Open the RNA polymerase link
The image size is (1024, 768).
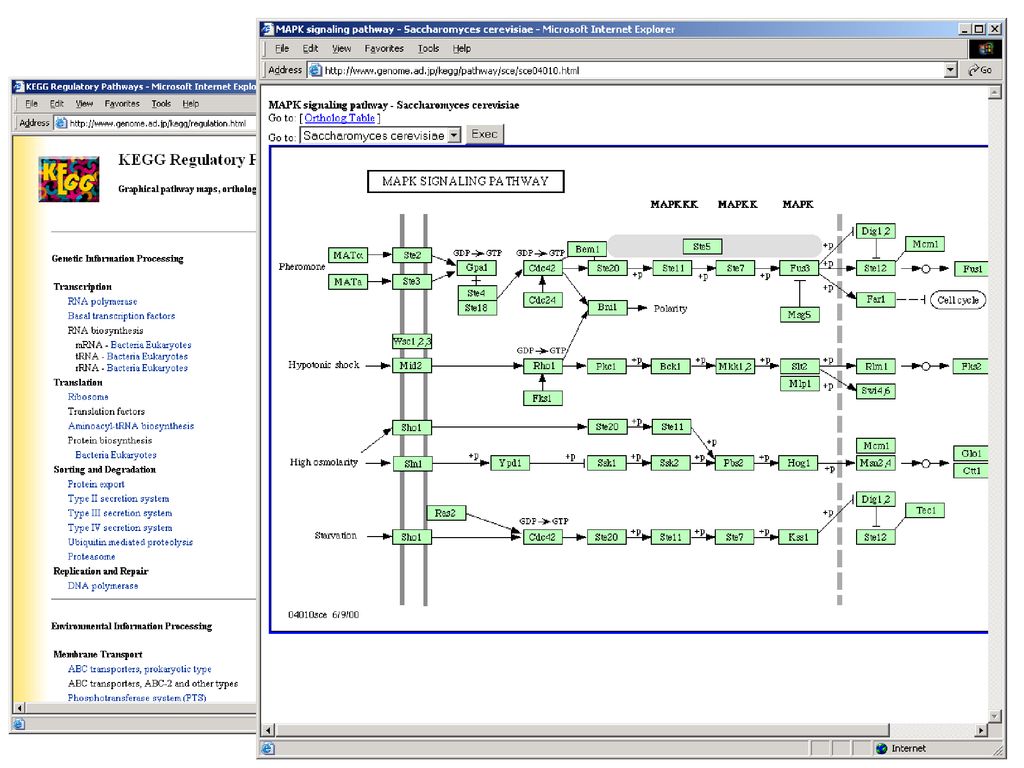point(103,302)
